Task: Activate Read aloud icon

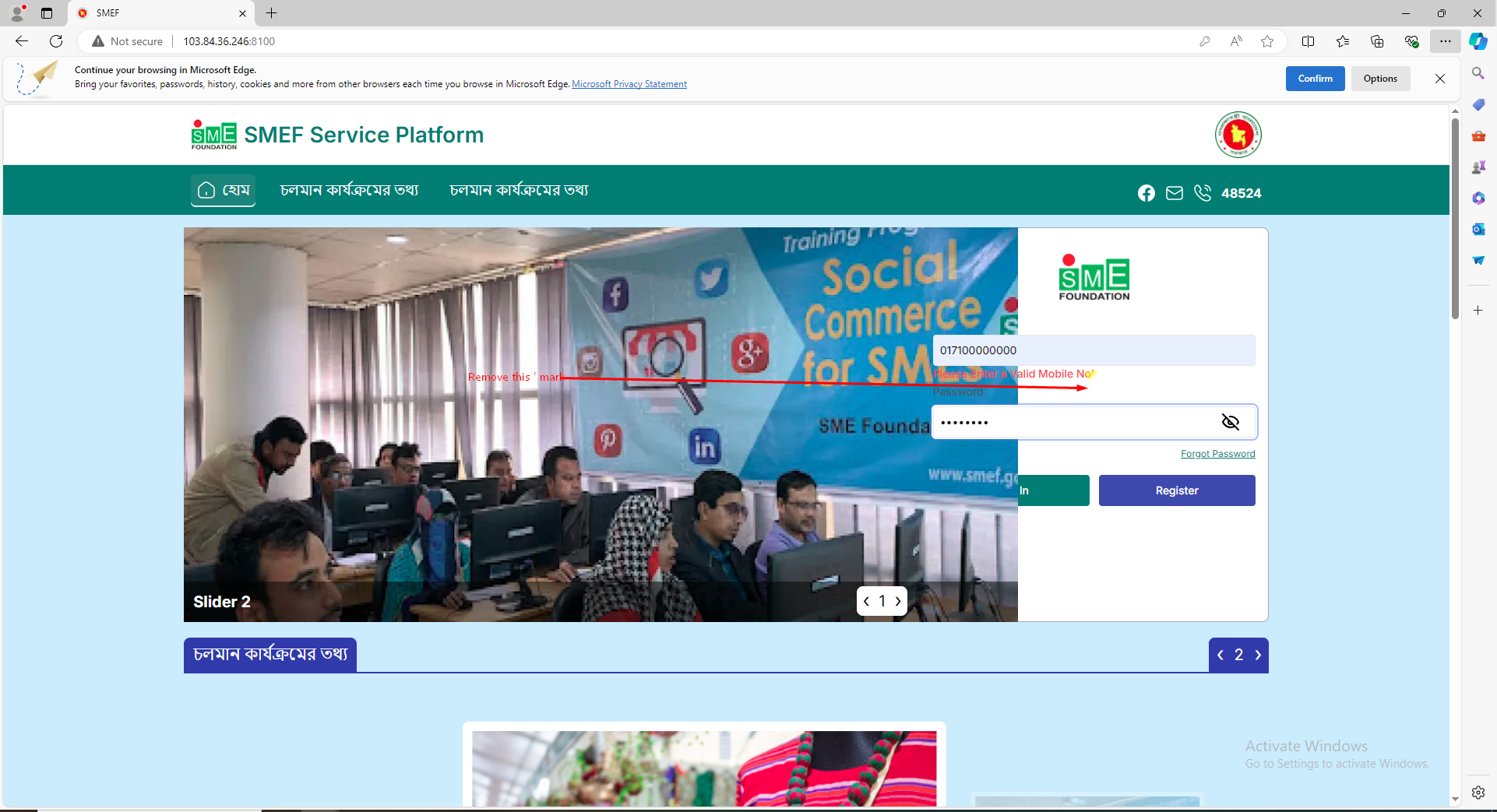Action: coord(1236,41)
